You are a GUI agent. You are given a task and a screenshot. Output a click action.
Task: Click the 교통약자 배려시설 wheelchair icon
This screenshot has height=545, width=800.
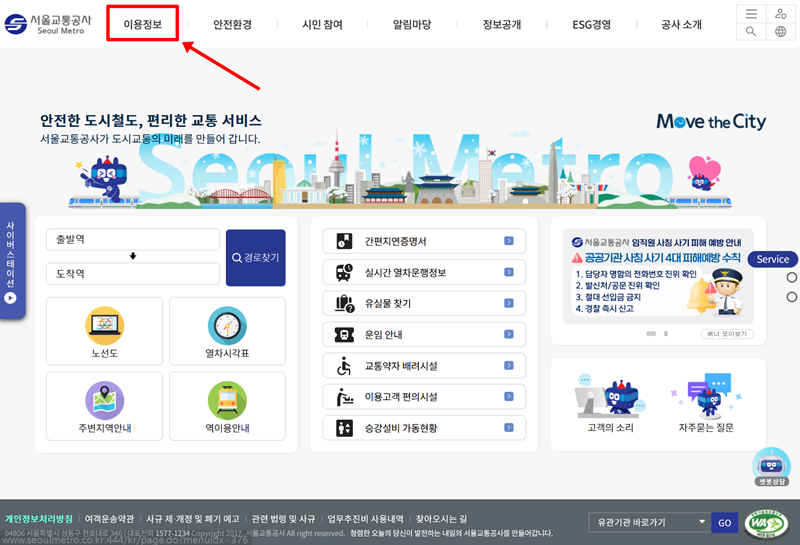click(344, 365)
